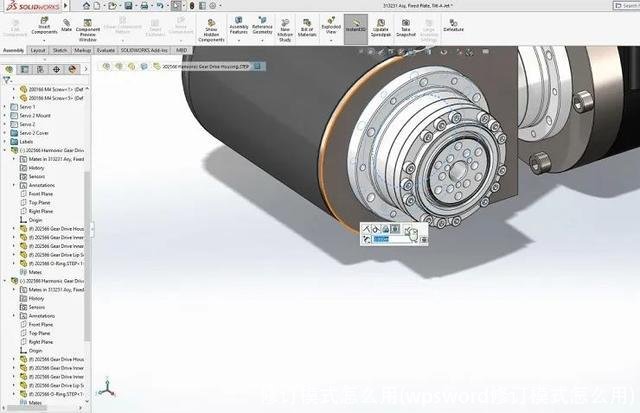Open the SOLIDWORKS Add-Ins tab
The image size is (640, 413).
click(145, 49)
